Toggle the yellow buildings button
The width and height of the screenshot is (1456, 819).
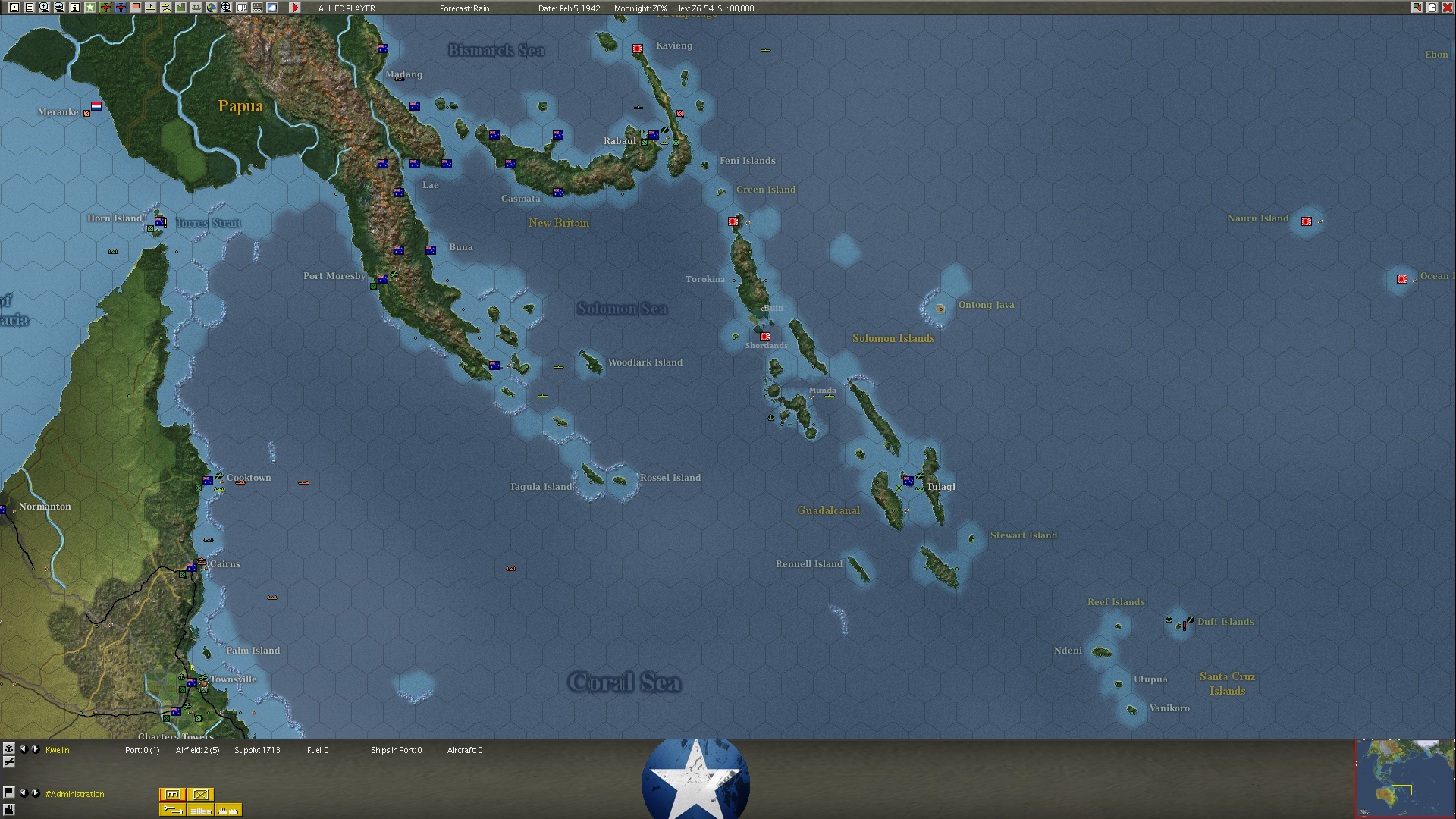(200, 810)
